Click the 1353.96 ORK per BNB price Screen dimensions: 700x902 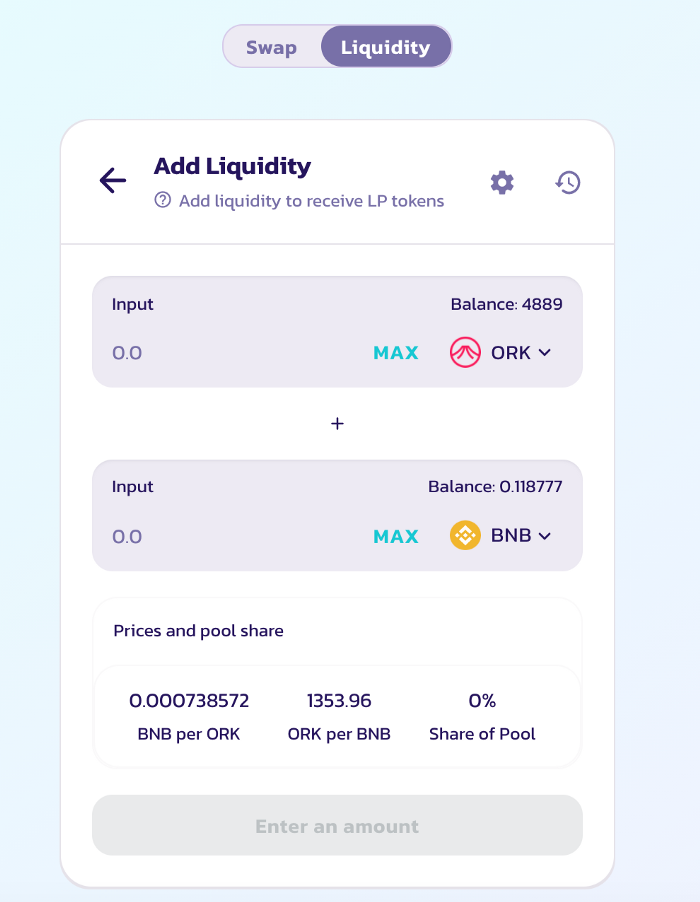tap(339, 701)
